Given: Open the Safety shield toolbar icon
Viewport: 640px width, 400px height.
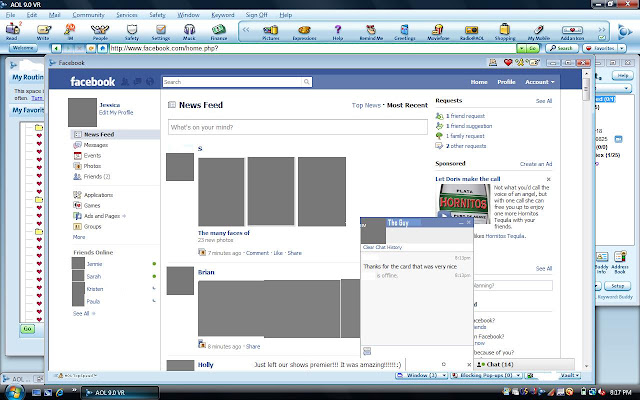Looking at the screenshot, I should point(131,31).
